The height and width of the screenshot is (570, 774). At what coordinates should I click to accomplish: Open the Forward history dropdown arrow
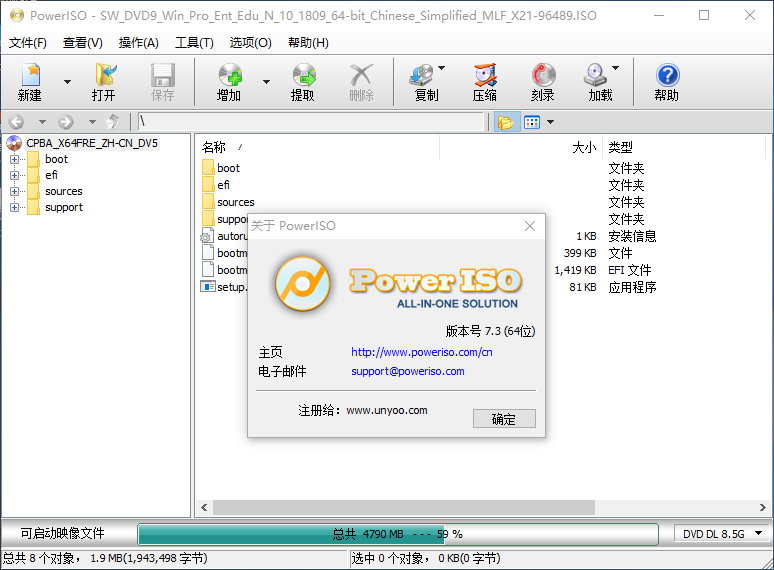coord(92,121)
